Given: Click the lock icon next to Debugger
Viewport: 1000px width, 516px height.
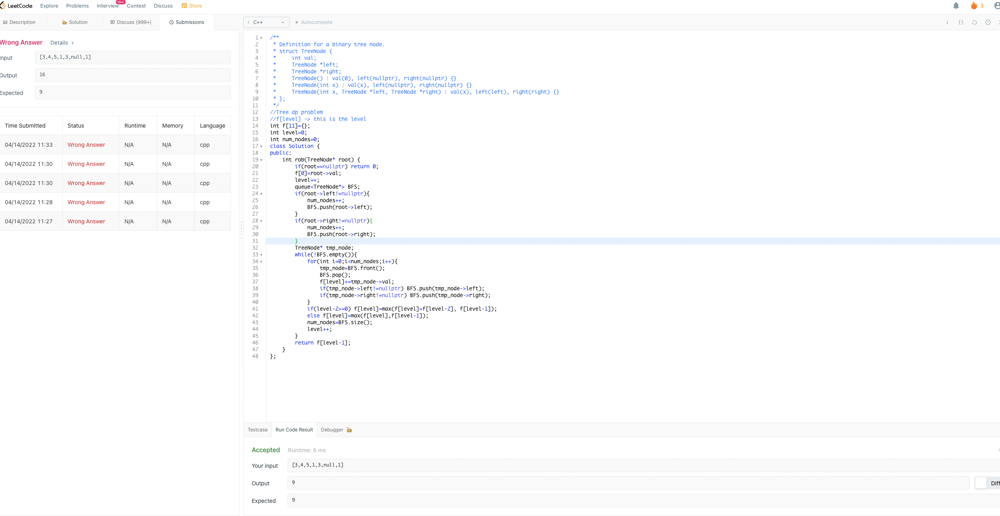Looking at the screenshot, I should 349,430.
